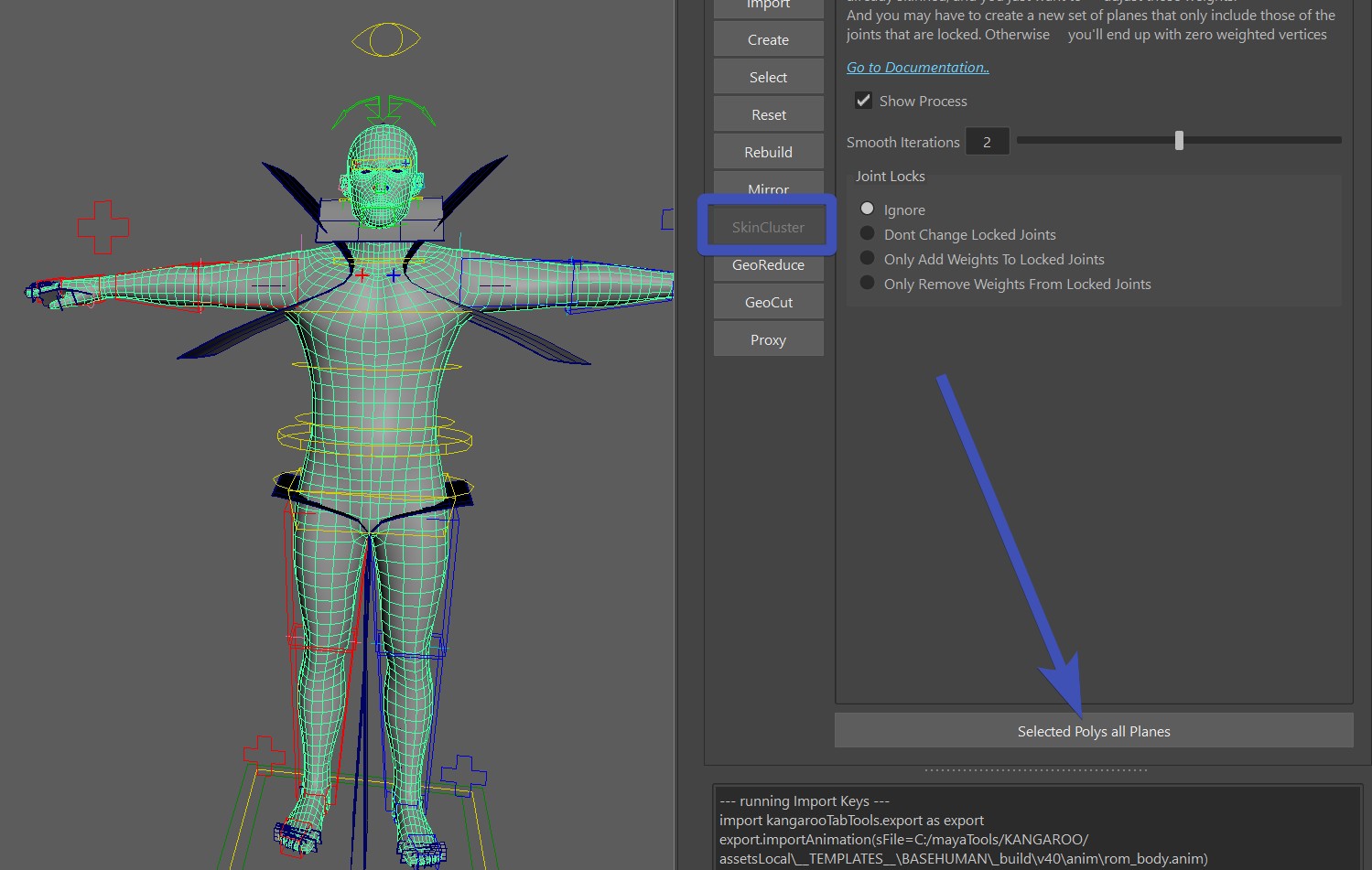Select the Ignore joint locks option

coord(867,209)
